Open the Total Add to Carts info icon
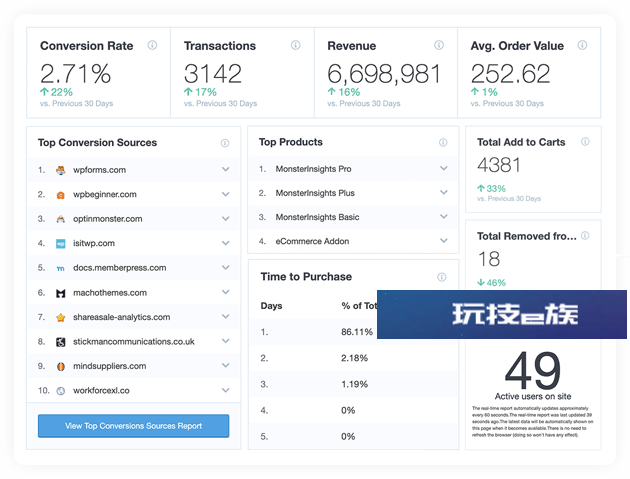This screenshot has width=630, height=479. pyautogui.click(x=585, y=141)
